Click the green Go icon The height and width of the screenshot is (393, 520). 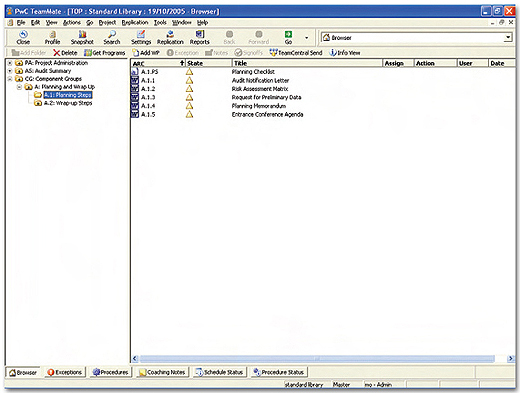[x=288, y=34]
